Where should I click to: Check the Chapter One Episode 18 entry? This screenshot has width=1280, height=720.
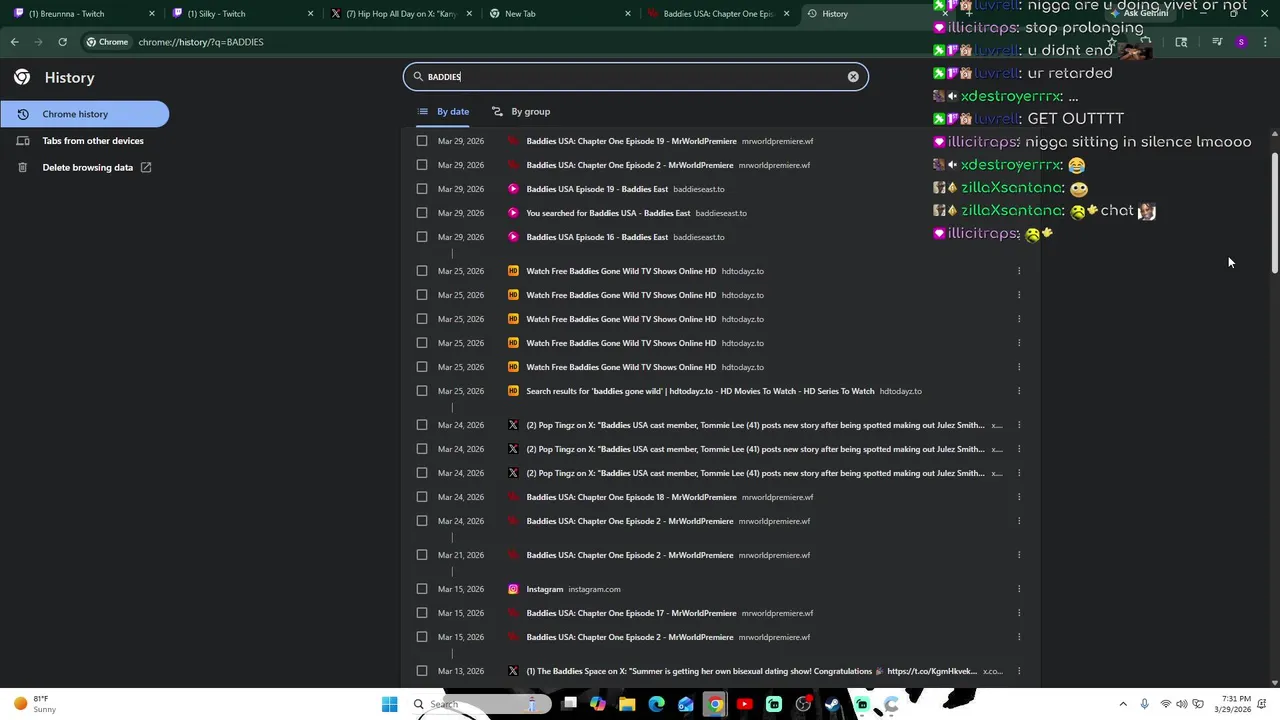[x=422, y=497]
